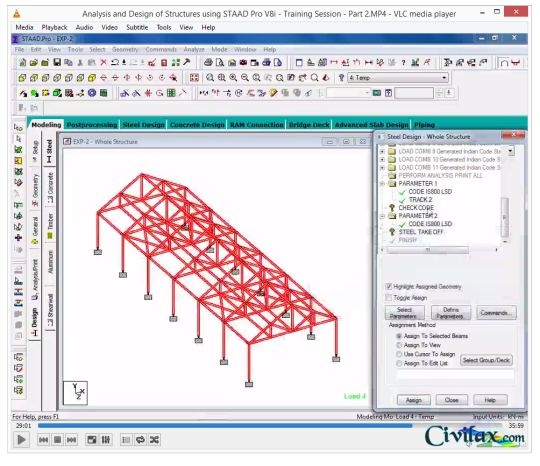The width and height of the screenshot is (540, 466).
Task: Click the question mark icon in top toolbar
Action: click(403, 62)
